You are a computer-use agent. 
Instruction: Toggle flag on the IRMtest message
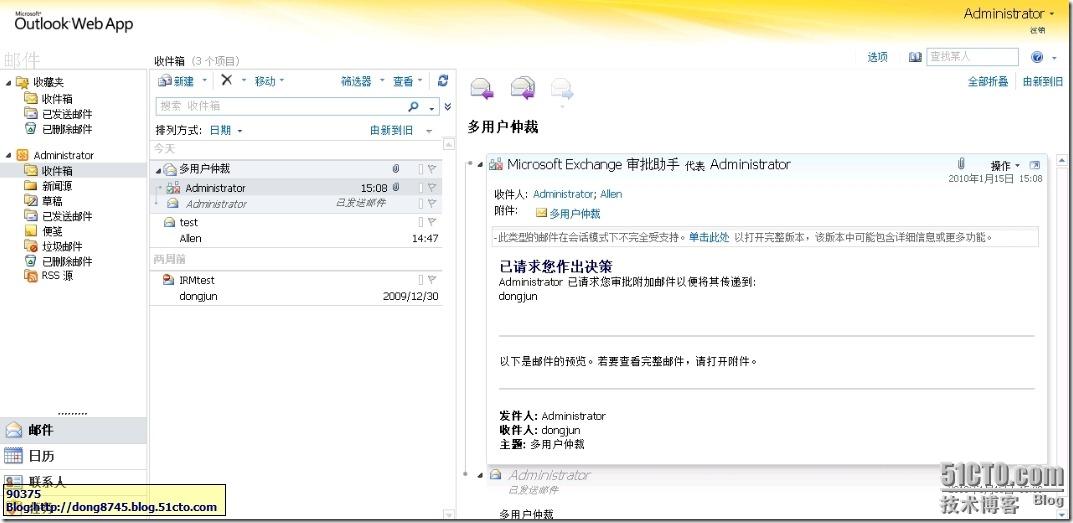[432, 280]
